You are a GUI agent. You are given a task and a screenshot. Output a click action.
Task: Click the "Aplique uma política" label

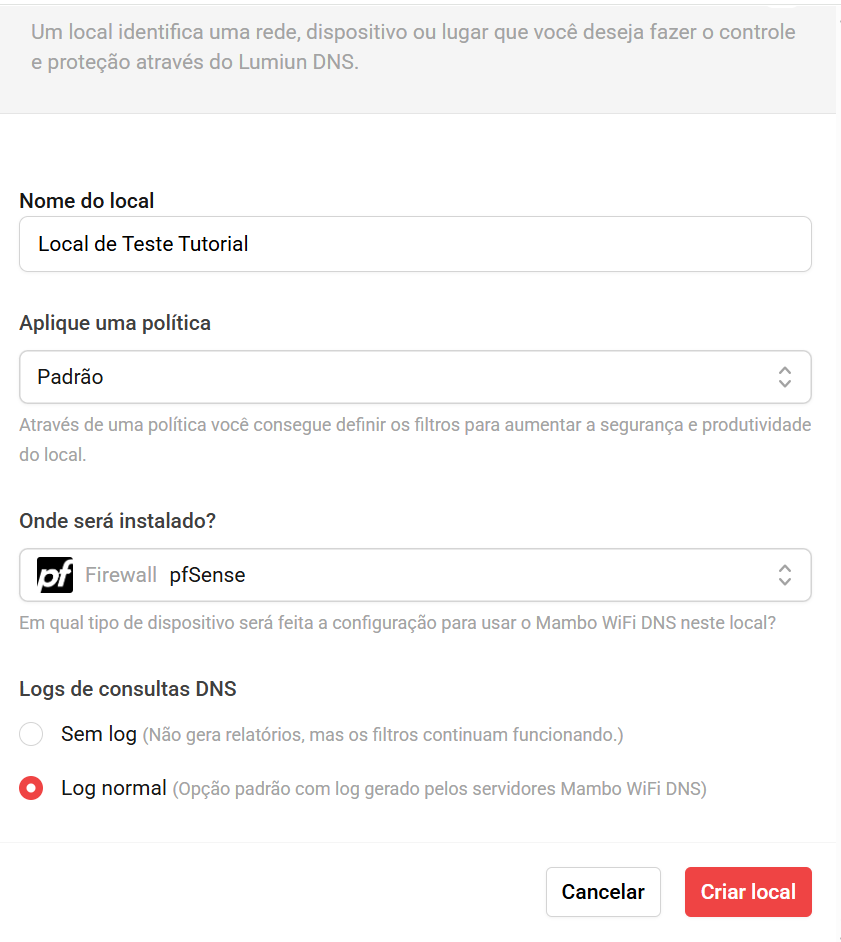(115, 323)
